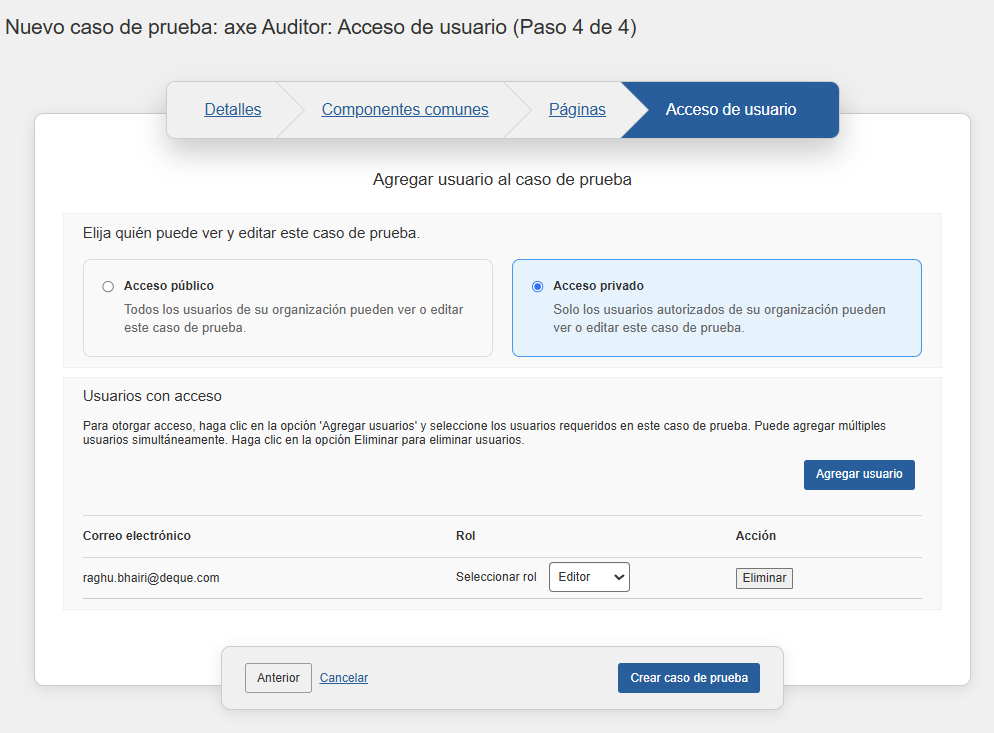Screen dimensions: 994x733
Task: Click the raghu.bhairi@deque.com email entry
Action: pyautogui.click(x=151, y=578)
